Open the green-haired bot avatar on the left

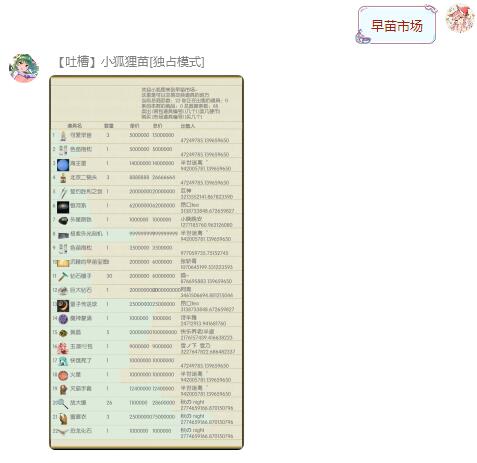[24, 68]
